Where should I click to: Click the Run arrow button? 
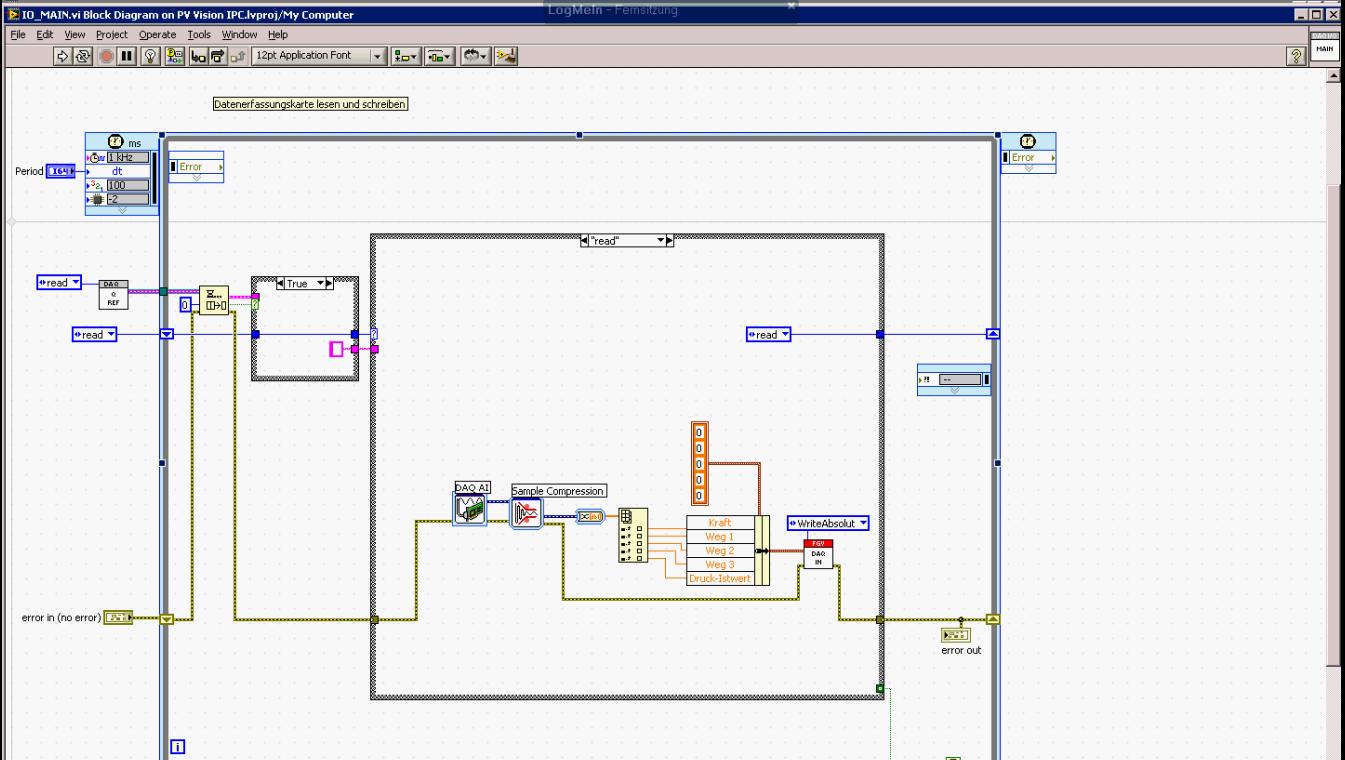[65, 56]
